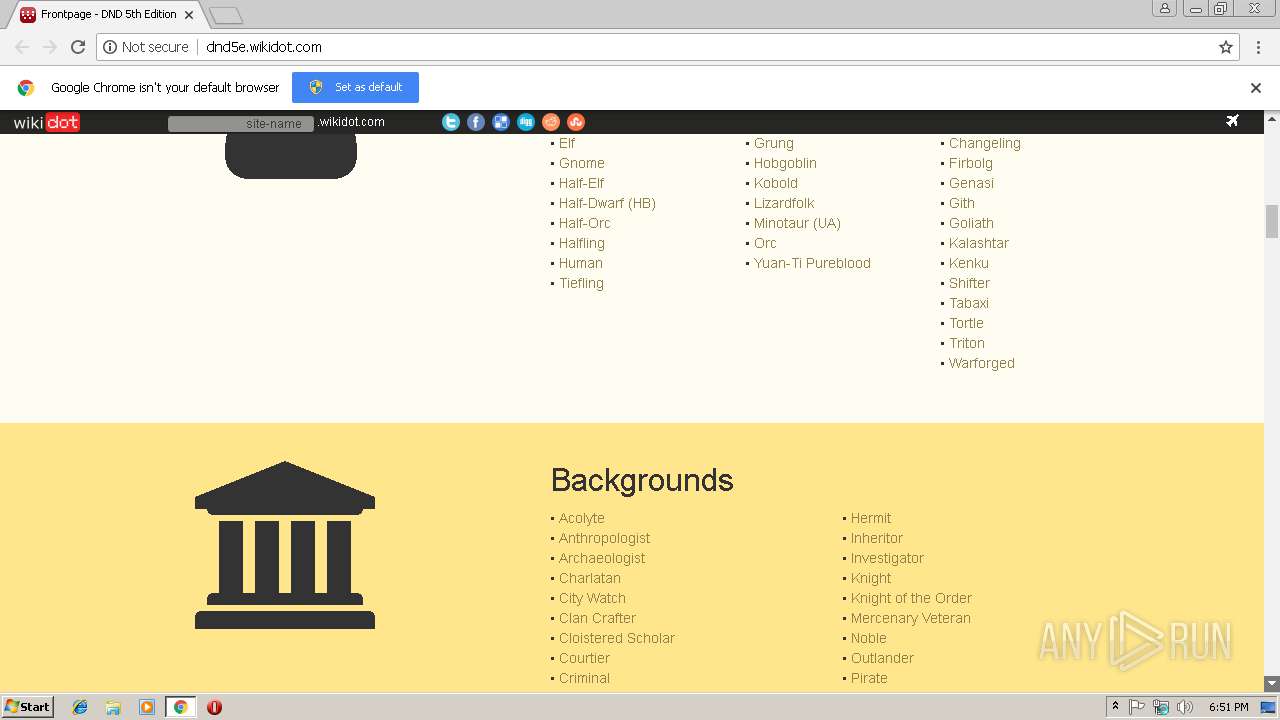Image resolution: width=1280 pixels, height=720 pixels.
Task: Open the Genasi race link
Action: [971, 183]
